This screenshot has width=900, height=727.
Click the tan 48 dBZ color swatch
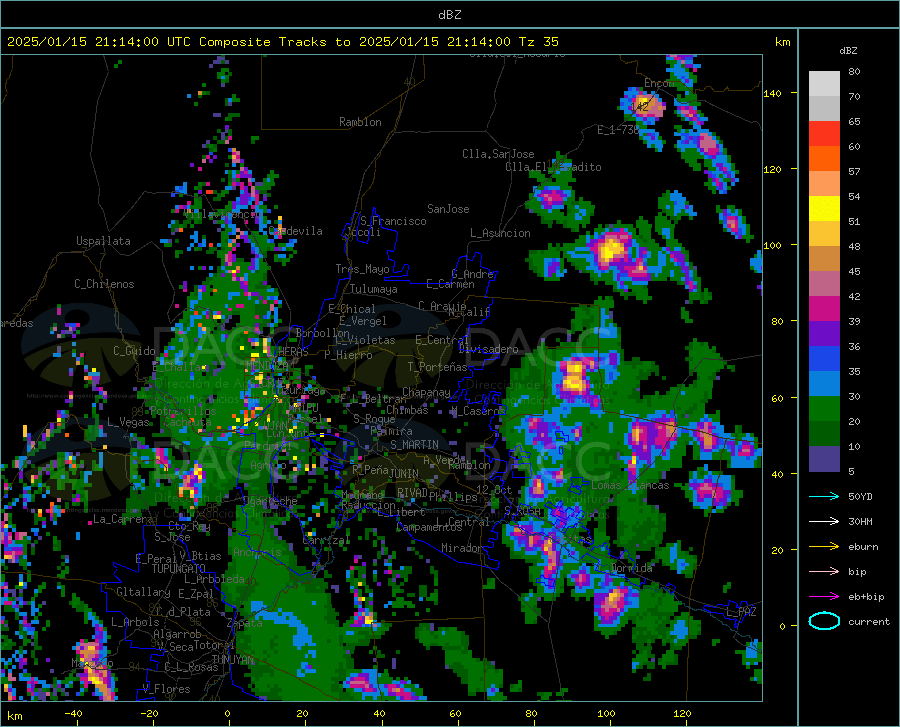point(824,259)
